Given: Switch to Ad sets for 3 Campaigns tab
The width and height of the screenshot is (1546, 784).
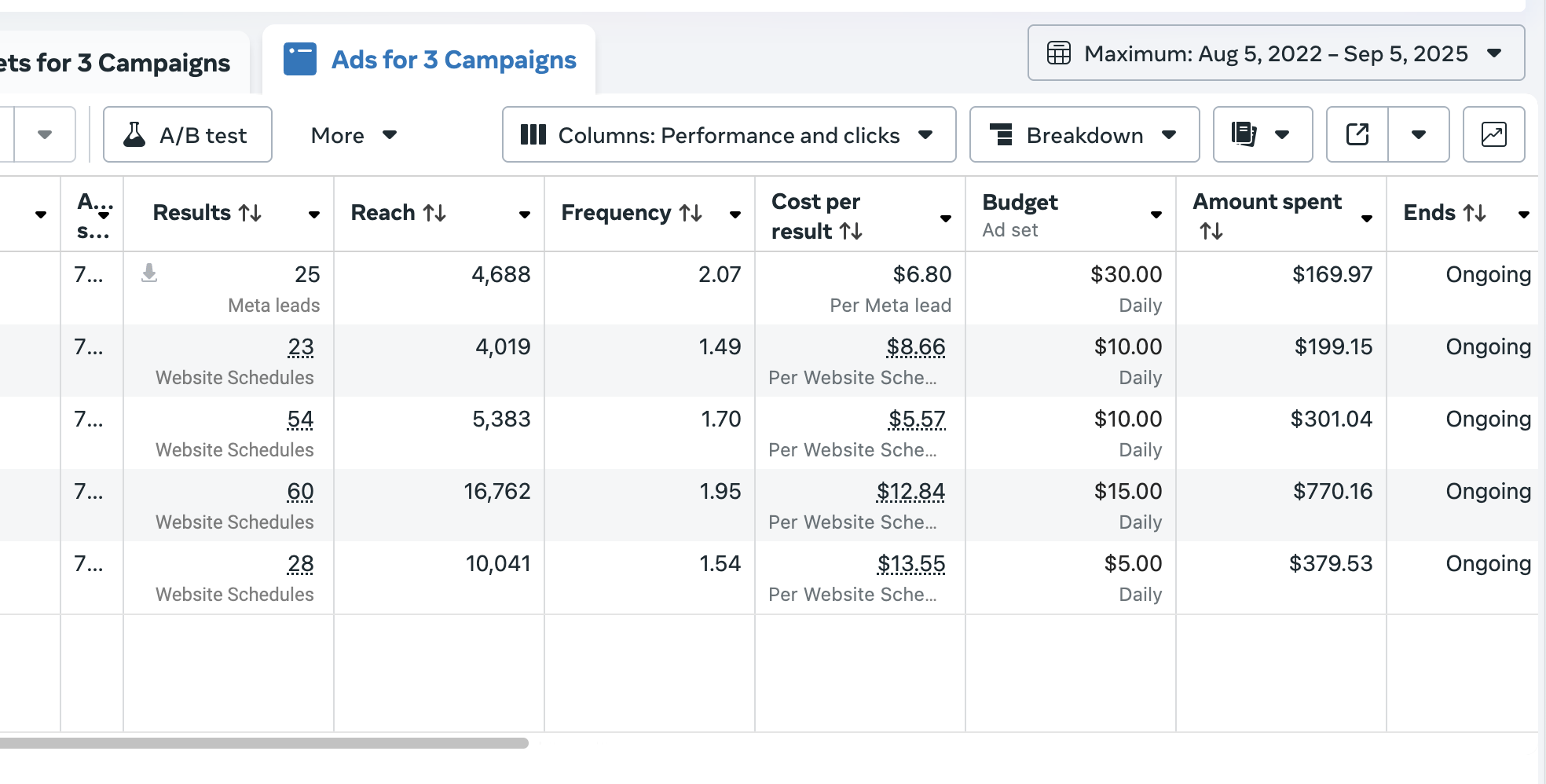Looking at the screenshot, I should pyautogui.click(x=118, y=62).
